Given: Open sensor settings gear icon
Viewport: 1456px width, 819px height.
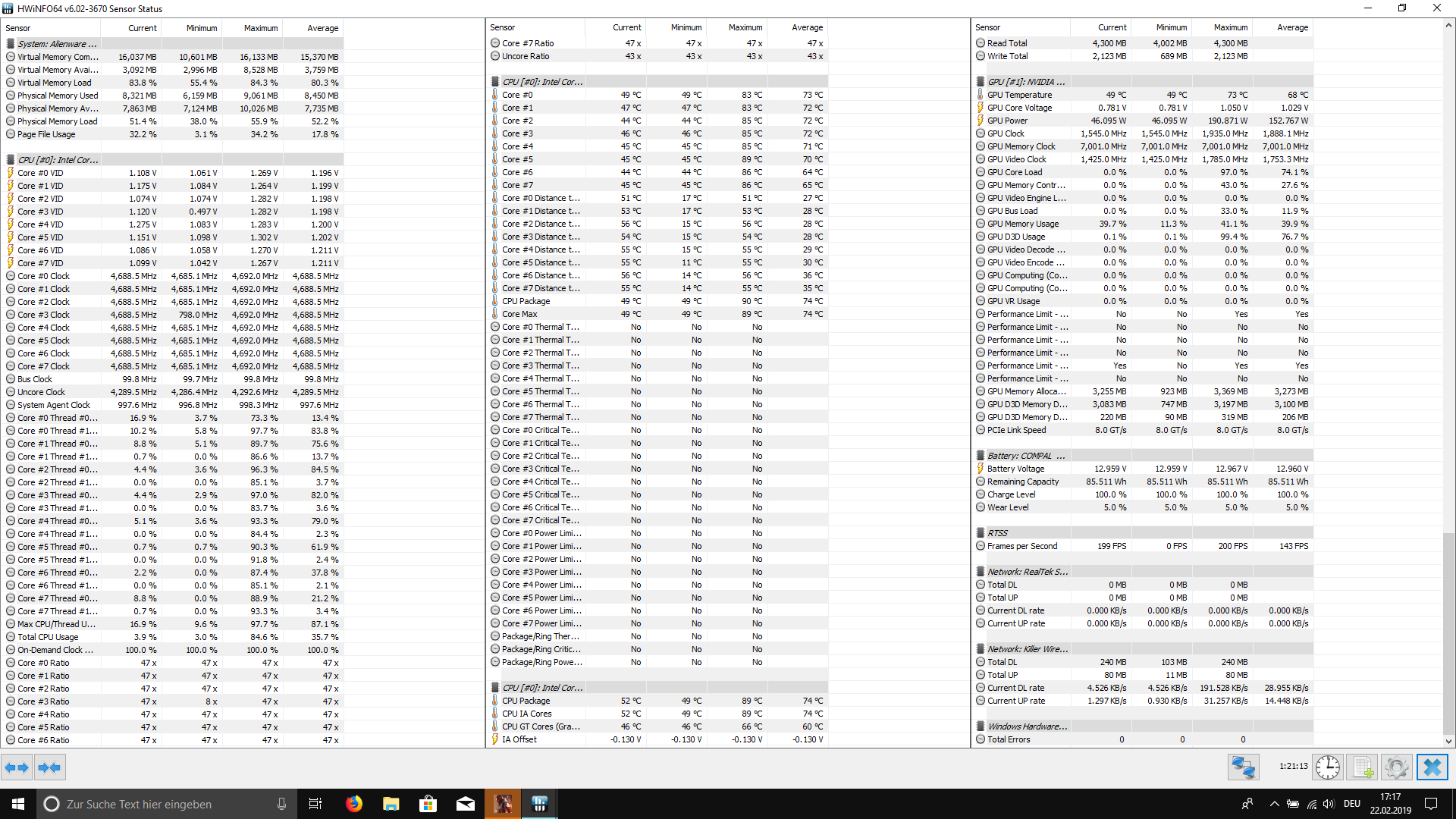Looking at the screenshot, I should tap(1396, 767).
